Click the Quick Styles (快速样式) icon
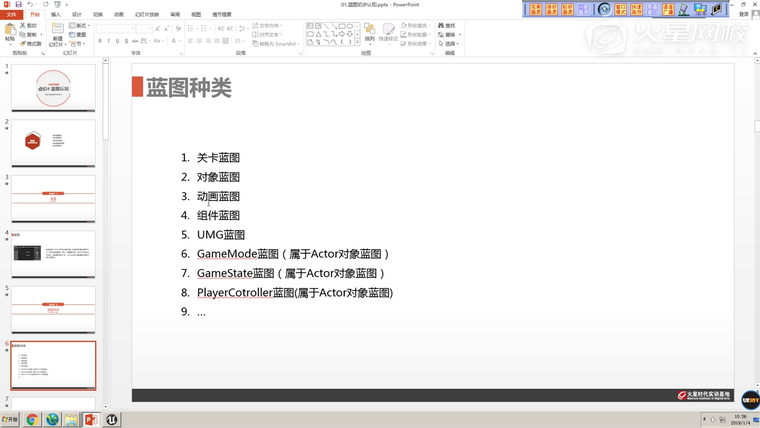This screenshot has width=760, height=428. click(x=388, y=31)
